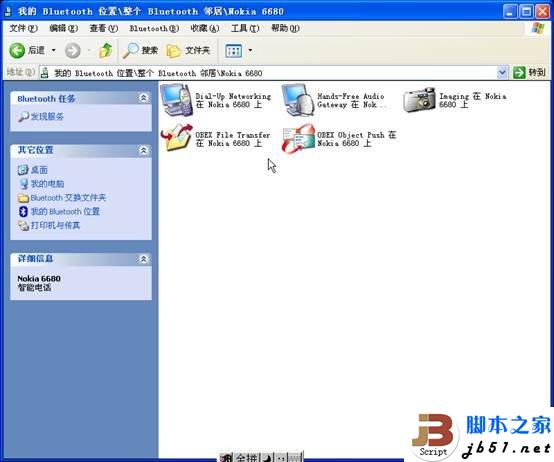Open the Bluetooth(B) menu

pyautogui.click(x=154, y=28)
